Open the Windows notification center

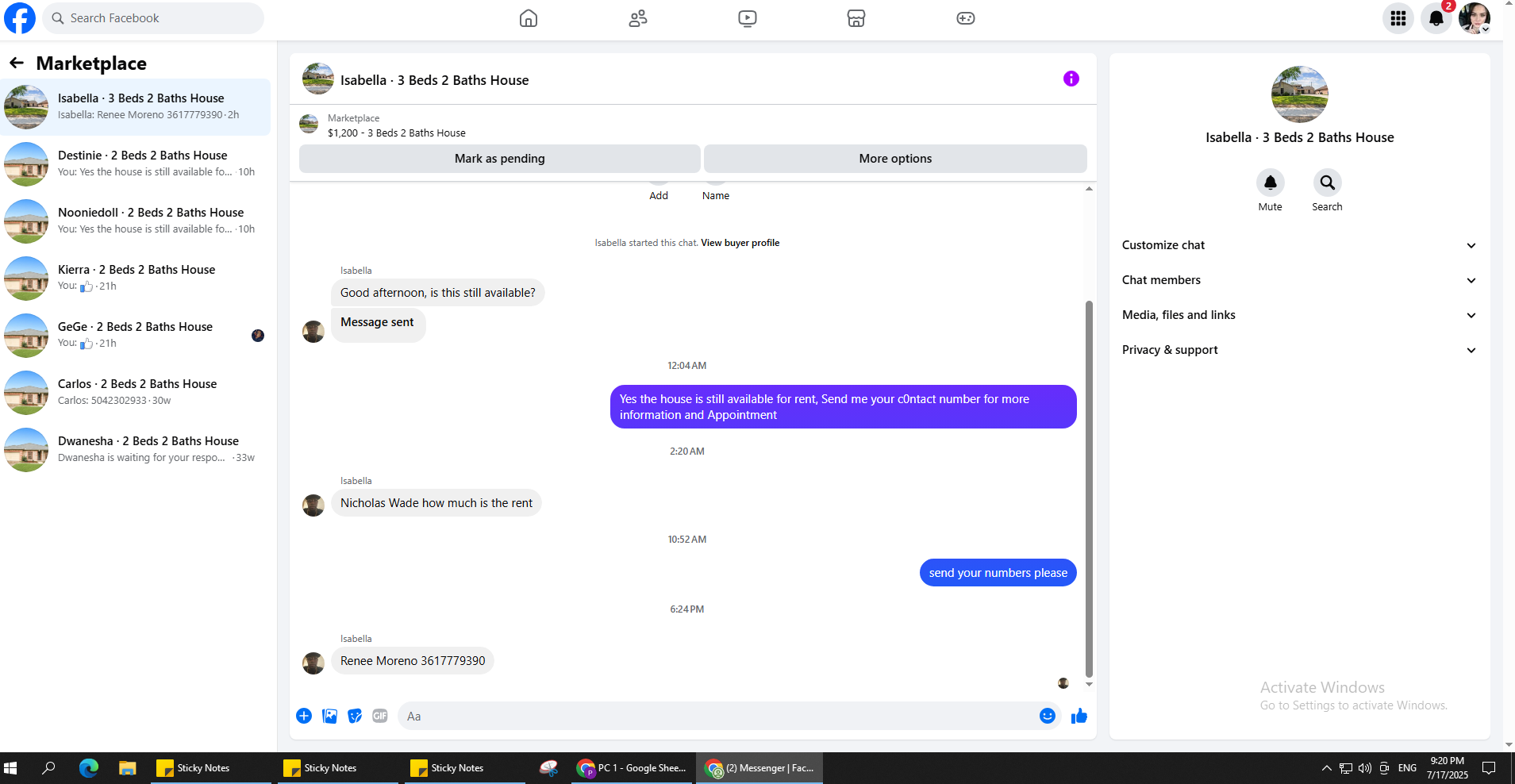click(1489, 768)
